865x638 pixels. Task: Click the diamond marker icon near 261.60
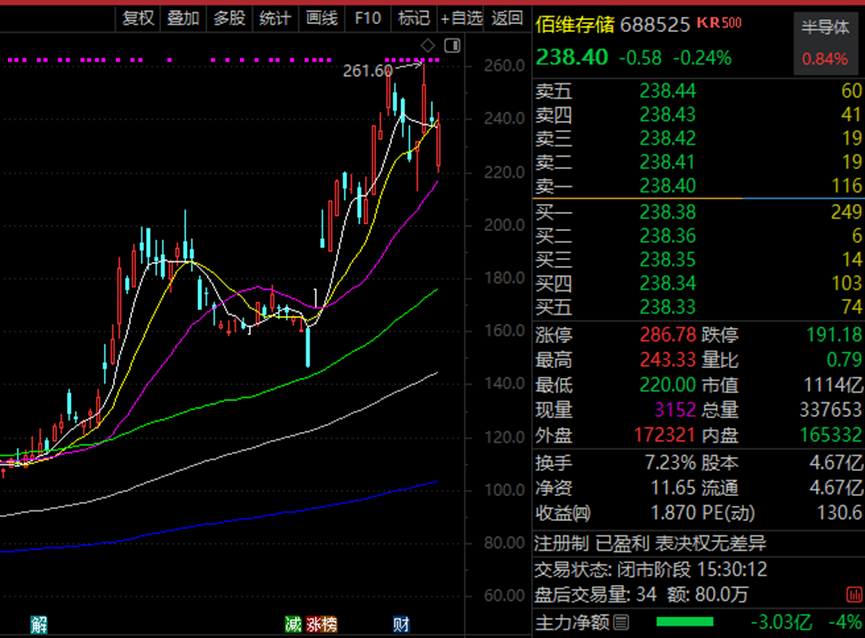pyautogui.click(x=430, y=44)
